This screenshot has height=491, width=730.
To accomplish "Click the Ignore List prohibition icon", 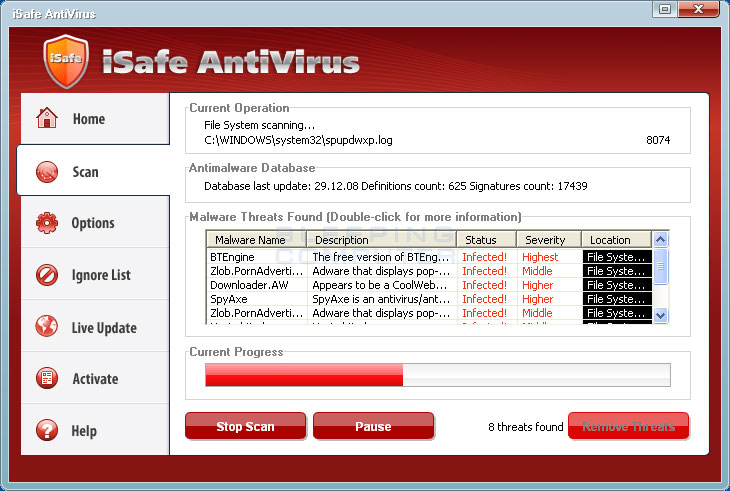I will pyautogui.click(x=47, y=275).
